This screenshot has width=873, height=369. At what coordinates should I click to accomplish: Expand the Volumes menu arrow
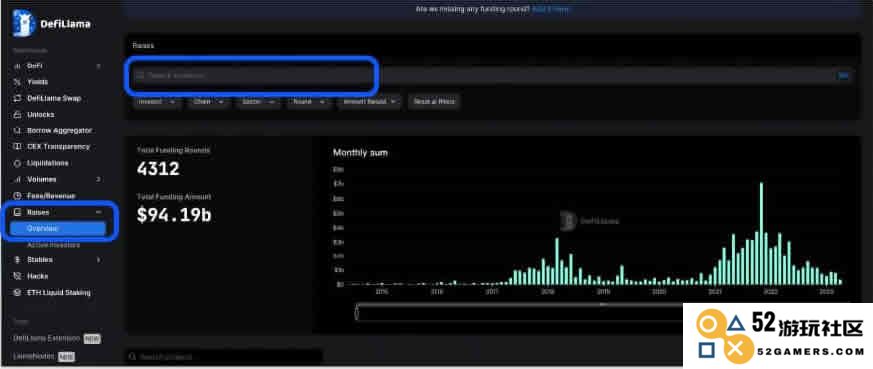tap(99, 180)
